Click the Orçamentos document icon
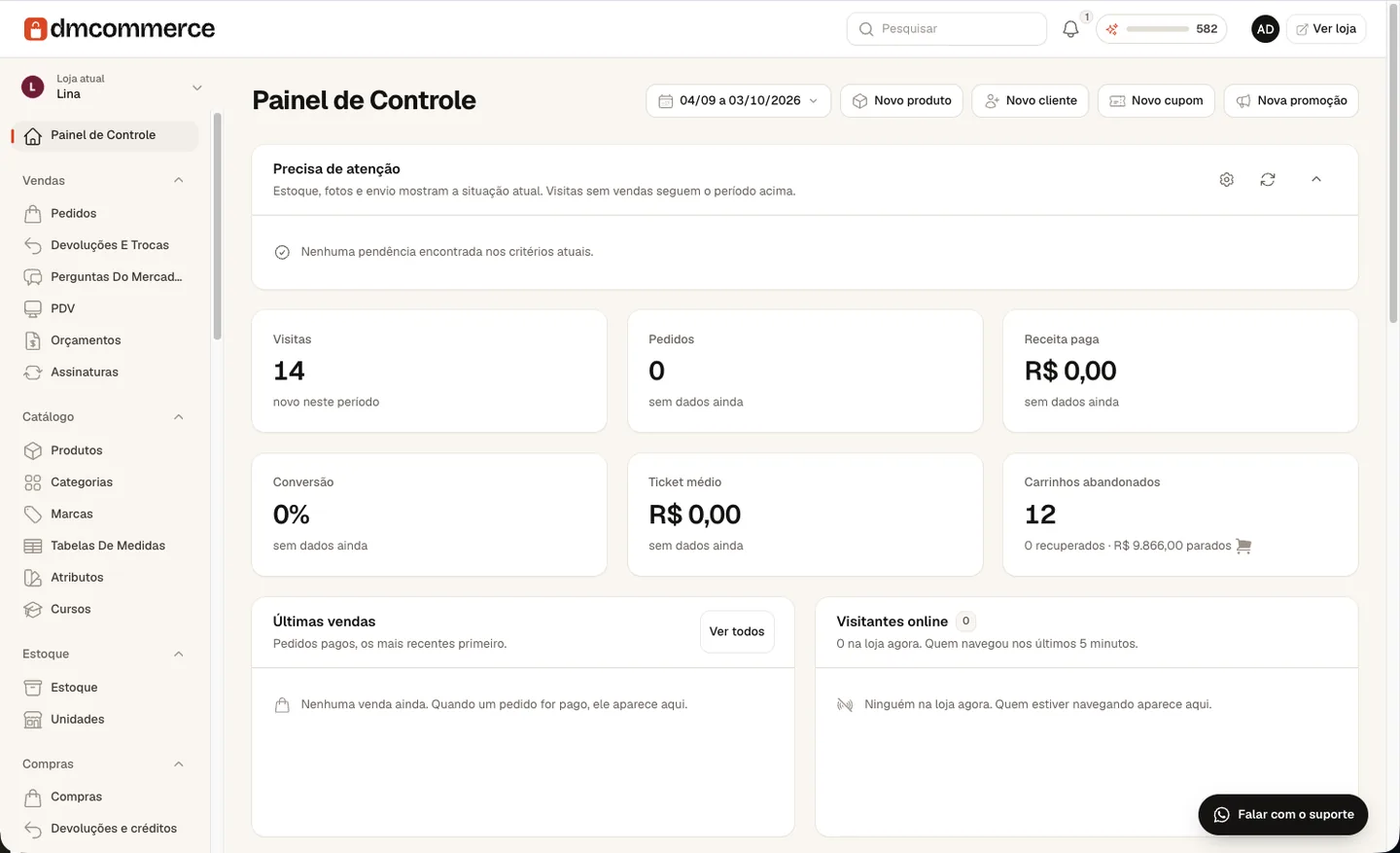Viewport: 1400px width, 853px height. 33,340
